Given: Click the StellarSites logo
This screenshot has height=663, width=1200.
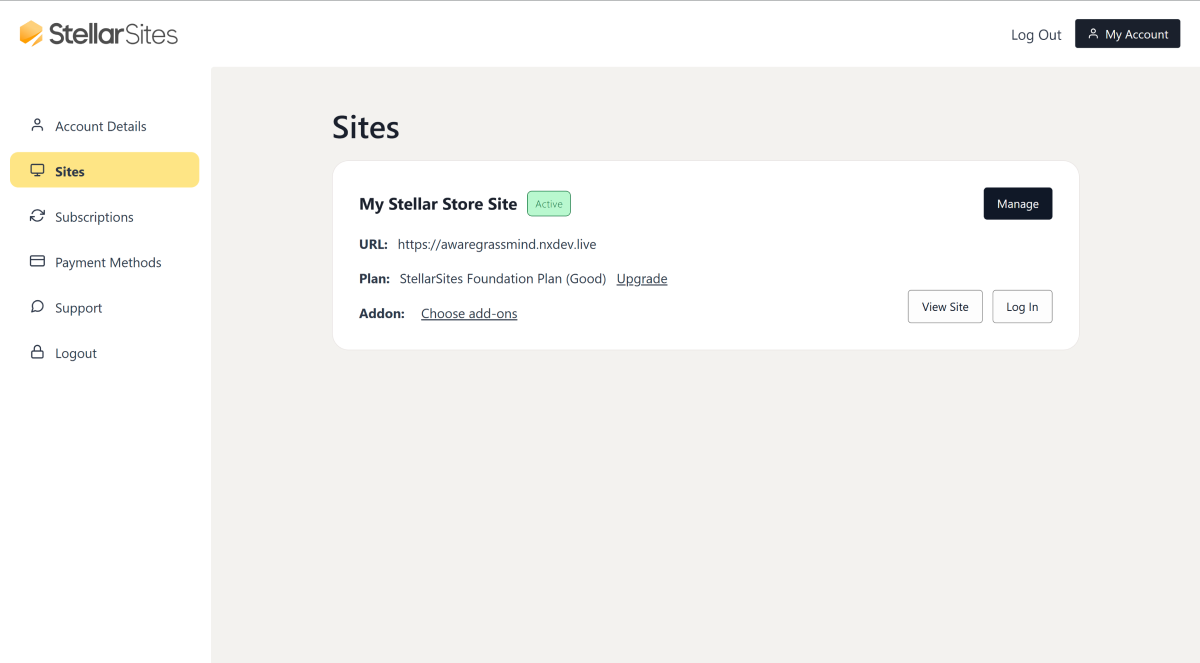Looking at the screenshot, I should tap(97, 33).
